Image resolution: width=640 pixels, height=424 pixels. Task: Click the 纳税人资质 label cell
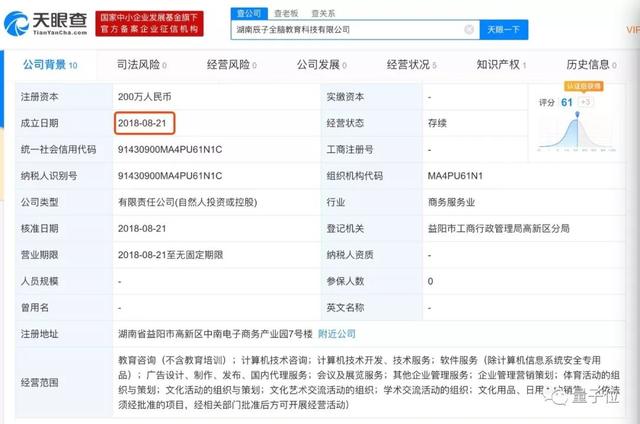371,255
